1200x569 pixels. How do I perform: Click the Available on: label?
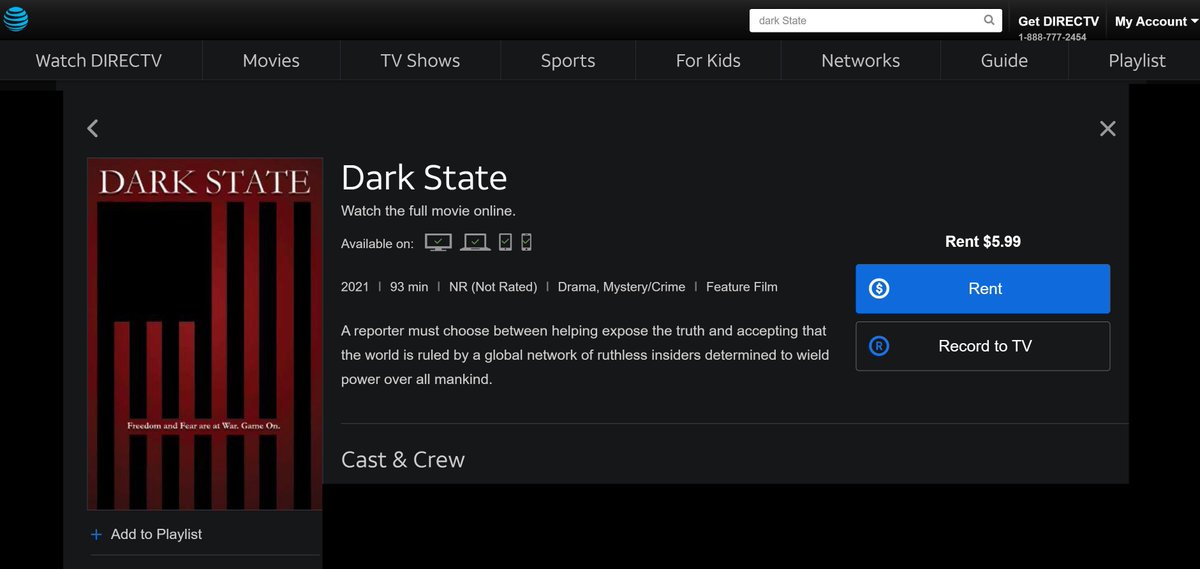click(x=377, y=244)
